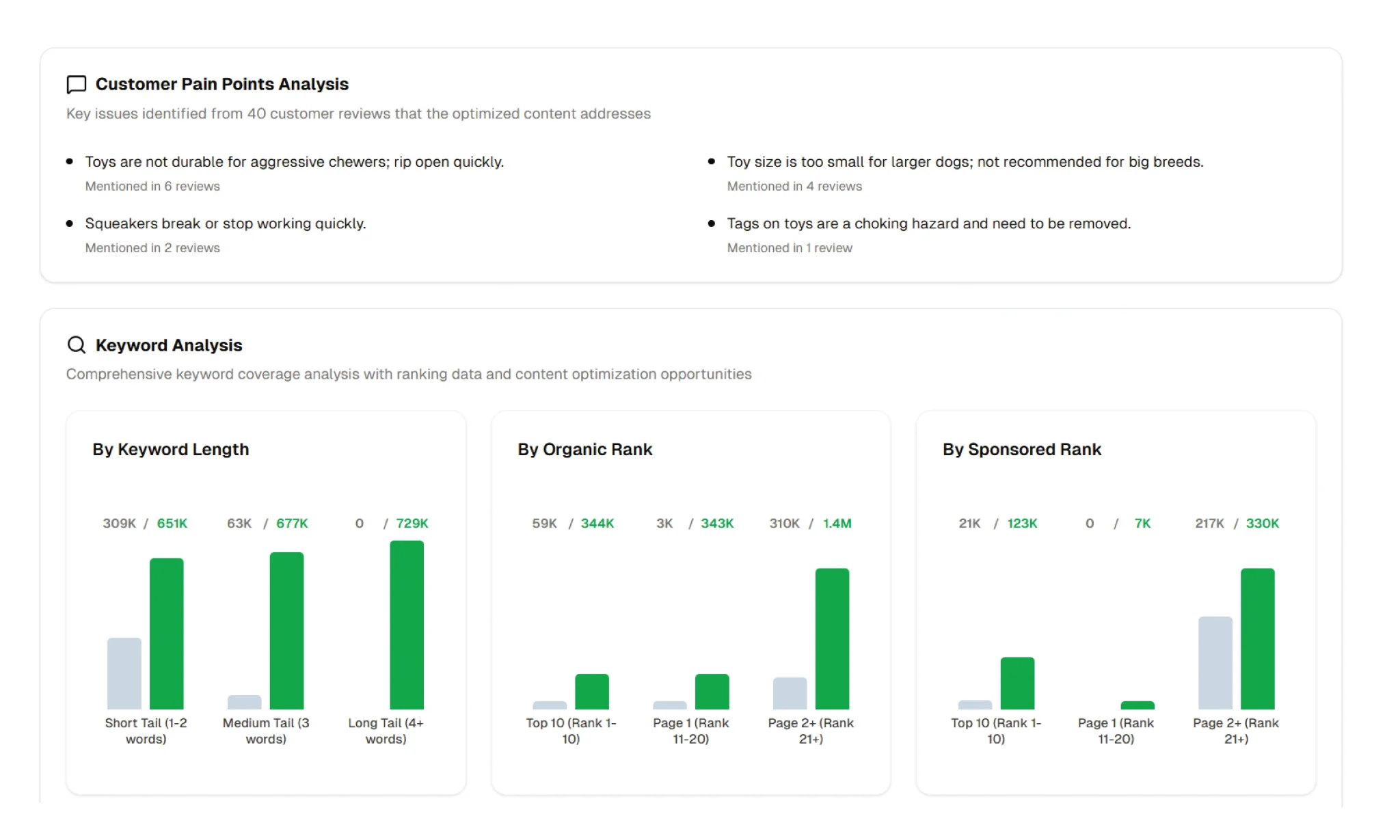Select the Keyword Analysis heading
Viewport: 1400px width, 840px height.
(x=169, y=345)
